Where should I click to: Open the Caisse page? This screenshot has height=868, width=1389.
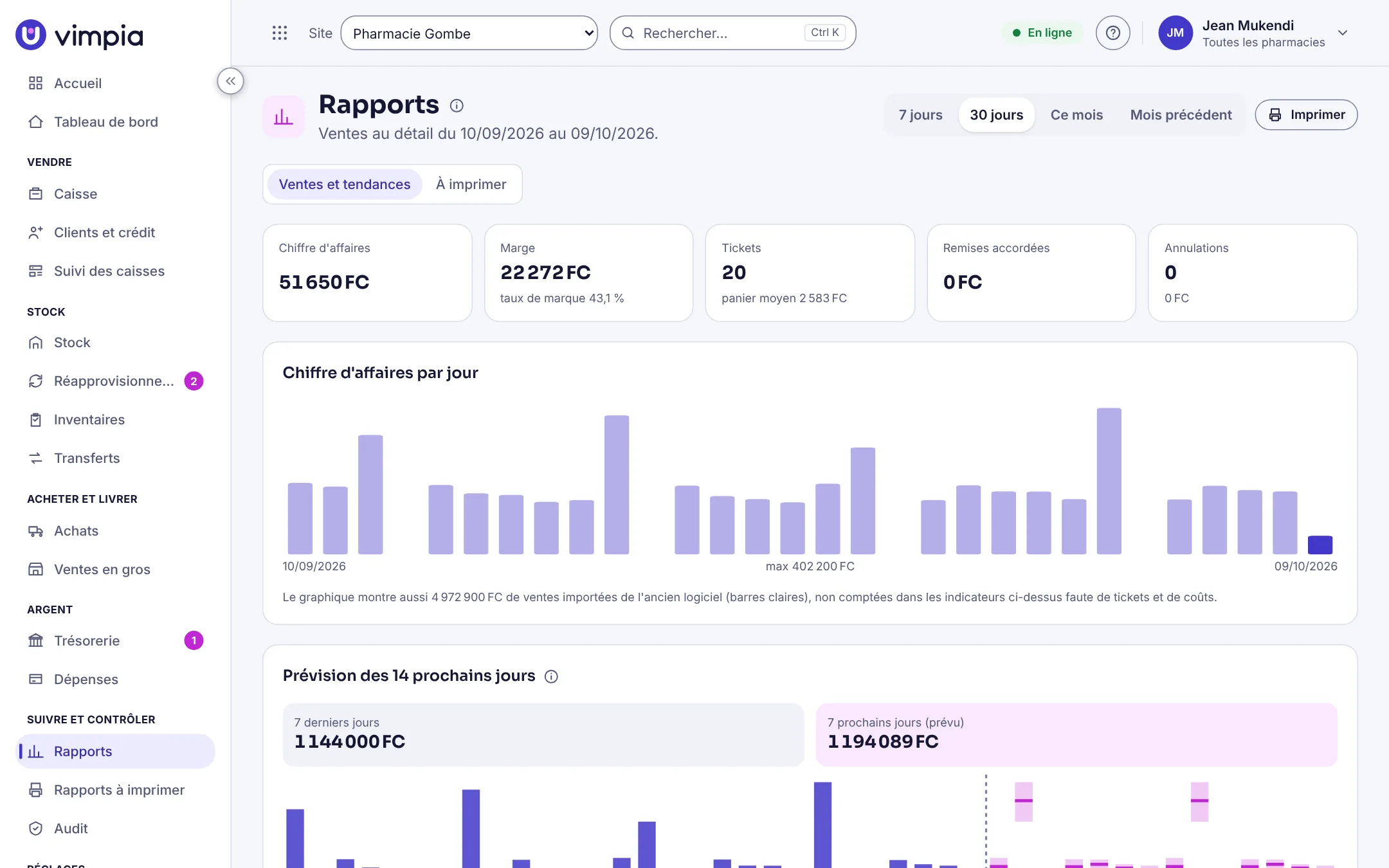[115, 194]
